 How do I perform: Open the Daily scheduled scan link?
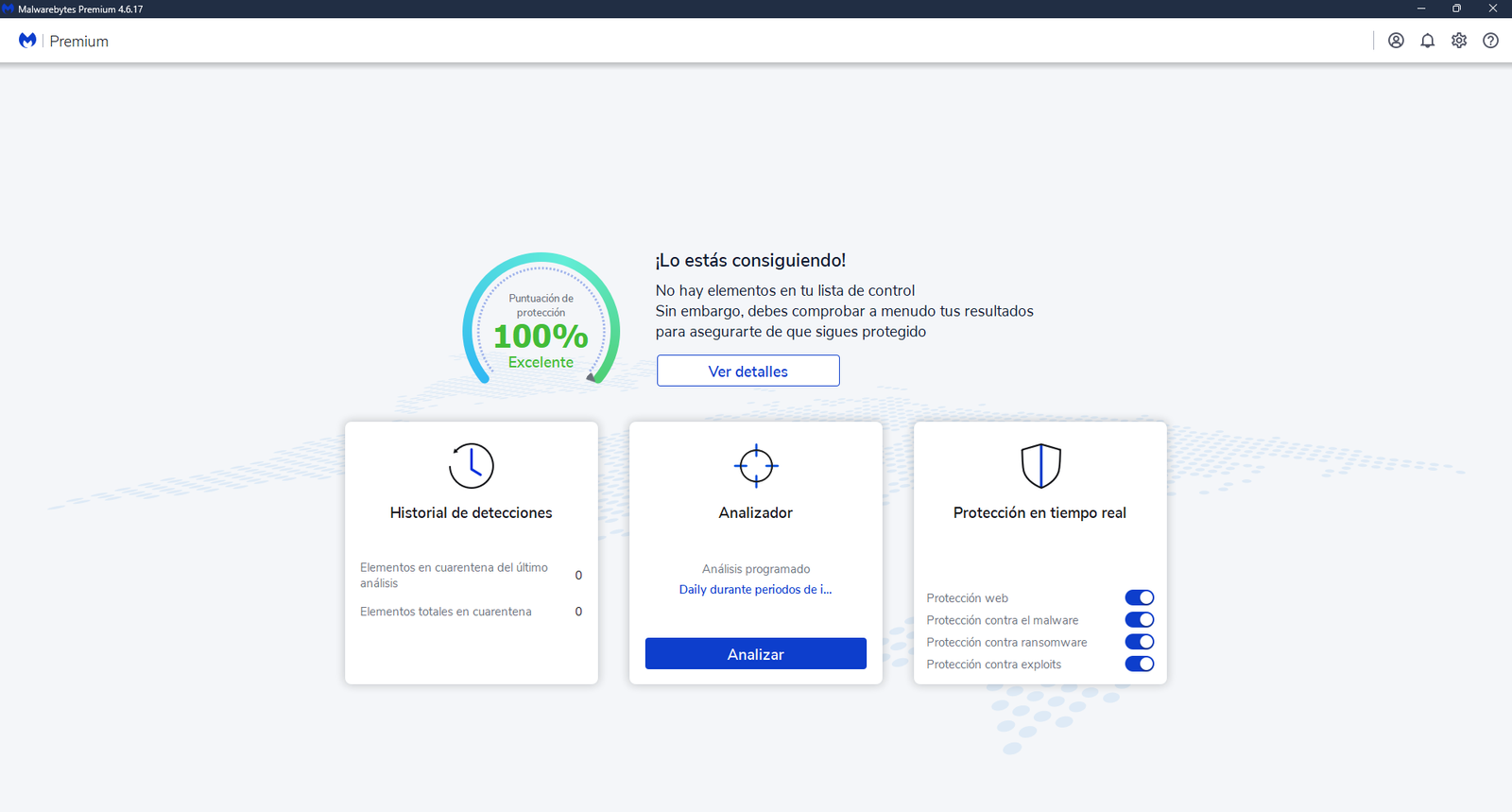[755, 590]
